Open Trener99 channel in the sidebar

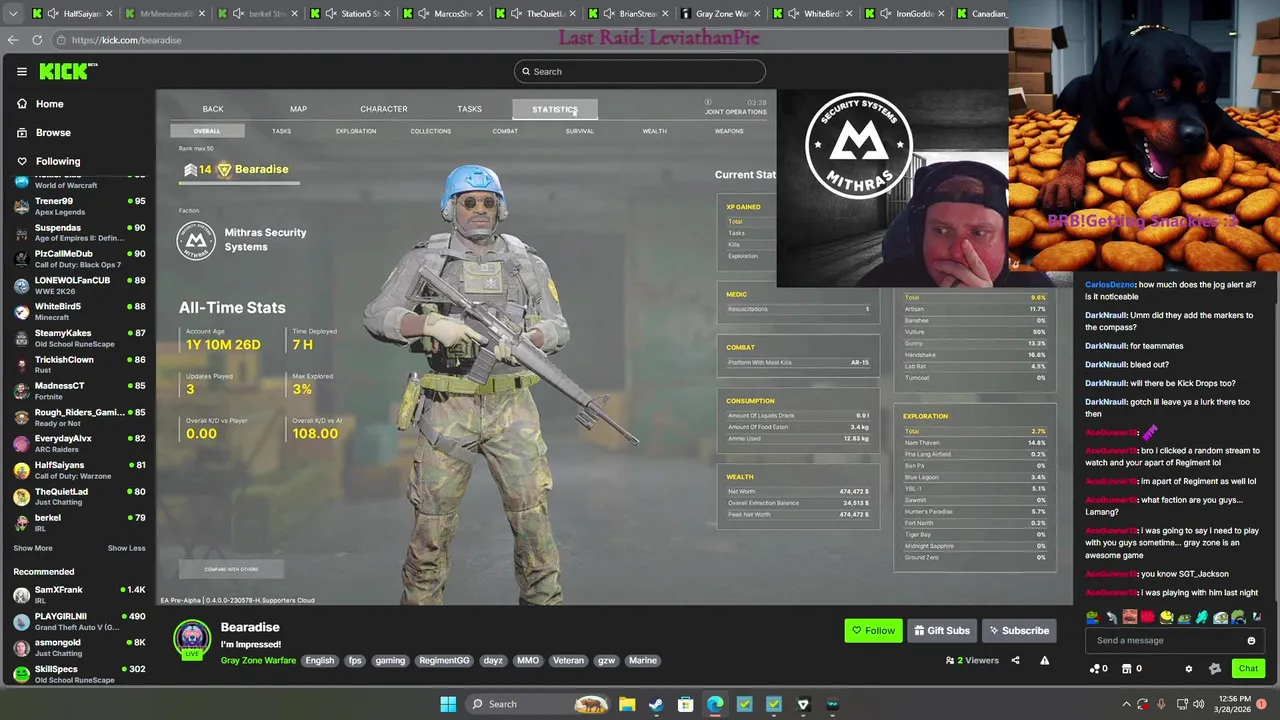click(78, 206)
